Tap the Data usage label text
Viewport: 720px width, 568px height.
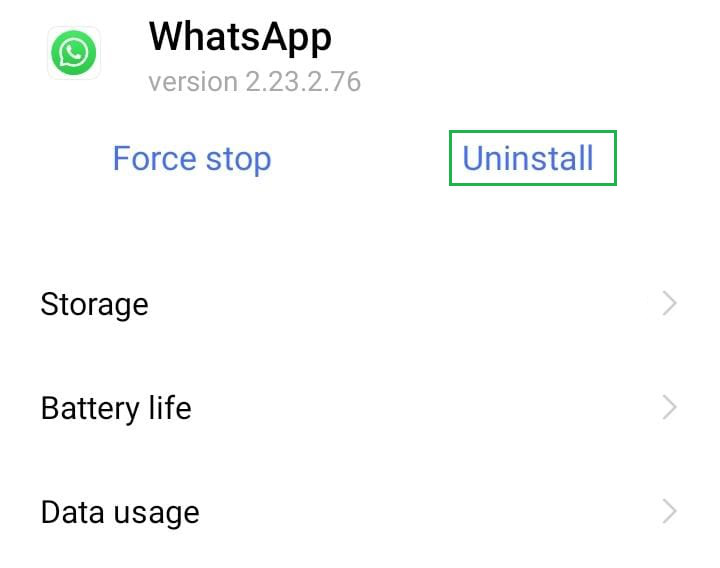[120, 512]
